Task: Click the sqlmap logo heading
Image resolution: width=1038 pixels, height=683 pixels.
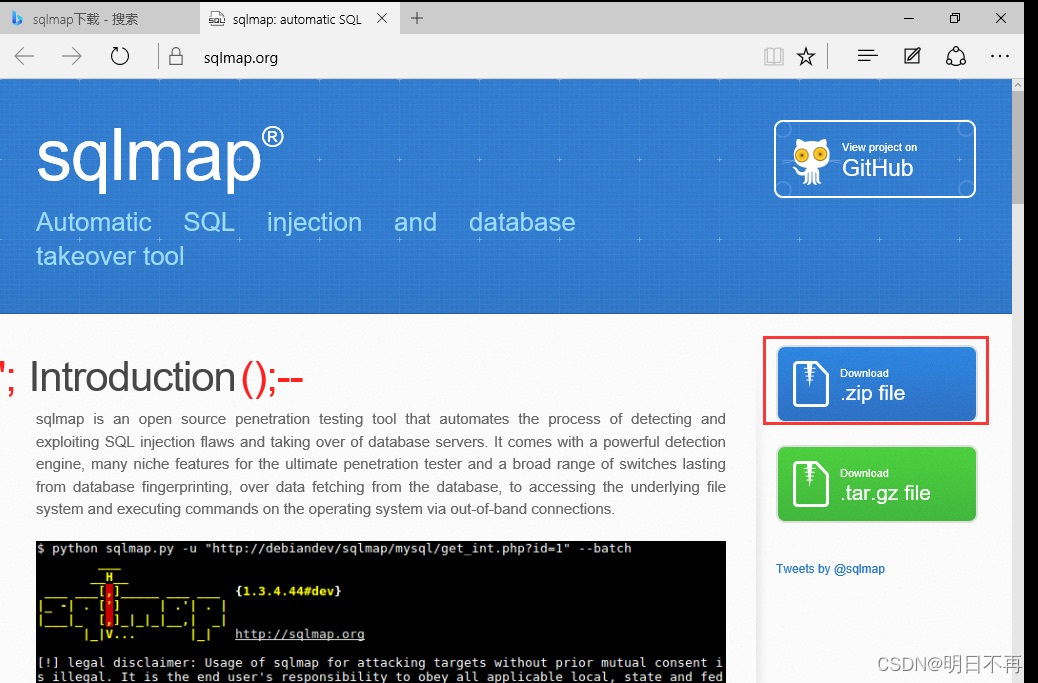Action: coord(160,158)
